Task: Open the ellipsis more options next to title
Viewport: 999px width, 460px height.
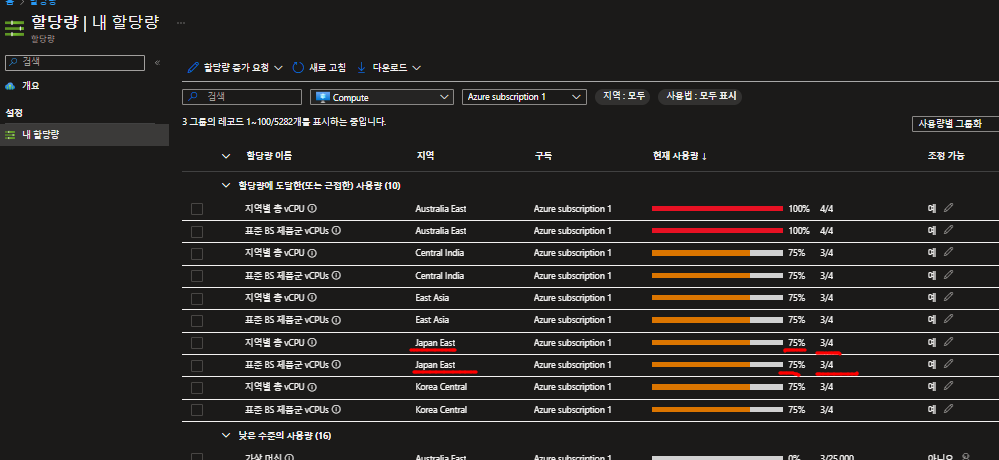Action: coord(181,23)
